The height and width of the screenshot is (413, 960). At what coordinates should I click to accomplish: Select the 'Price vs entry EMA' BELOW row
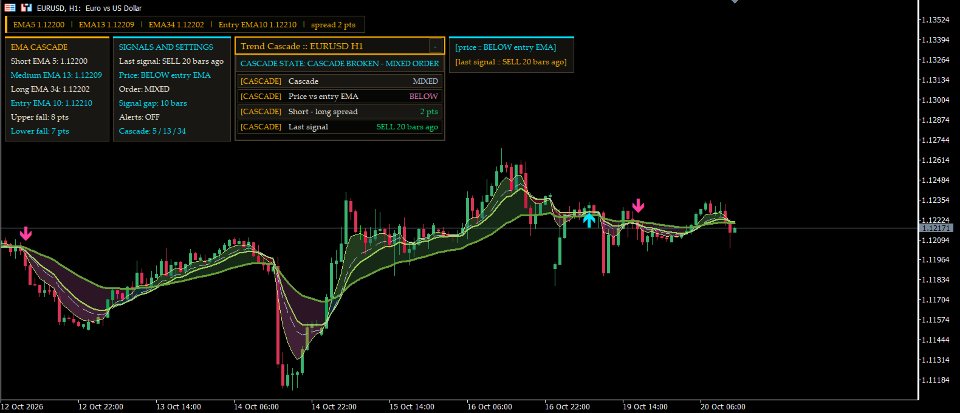coord(339,96)
